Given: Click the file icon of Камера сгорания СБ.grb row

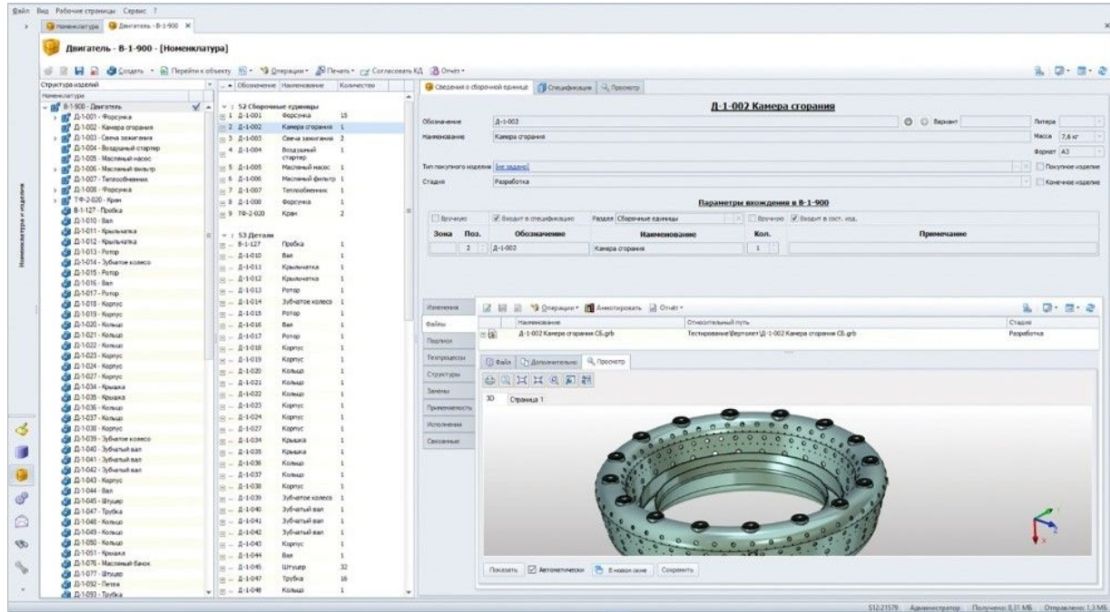Looking at the screenshot, I should tap(492, 333).
